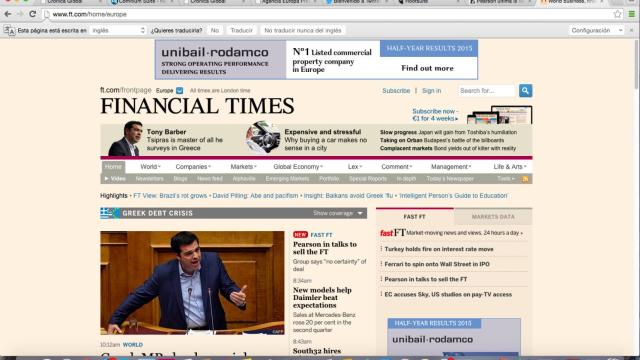This screenshot has width=640, height=360.
Task: Select the Home navigation tab
Action: tap(113, 167)
